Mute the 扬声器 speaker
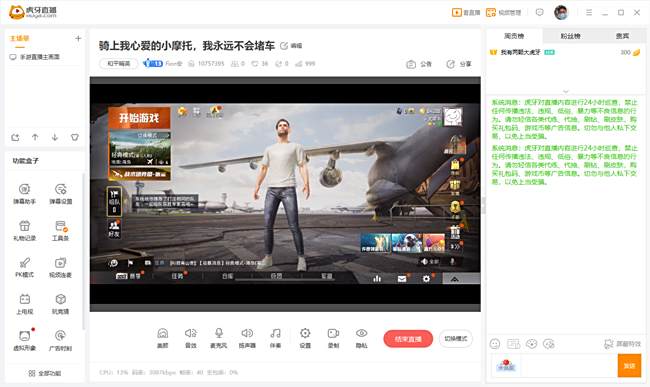The width and height of the screenshot is (650, 387). point(247,338)
